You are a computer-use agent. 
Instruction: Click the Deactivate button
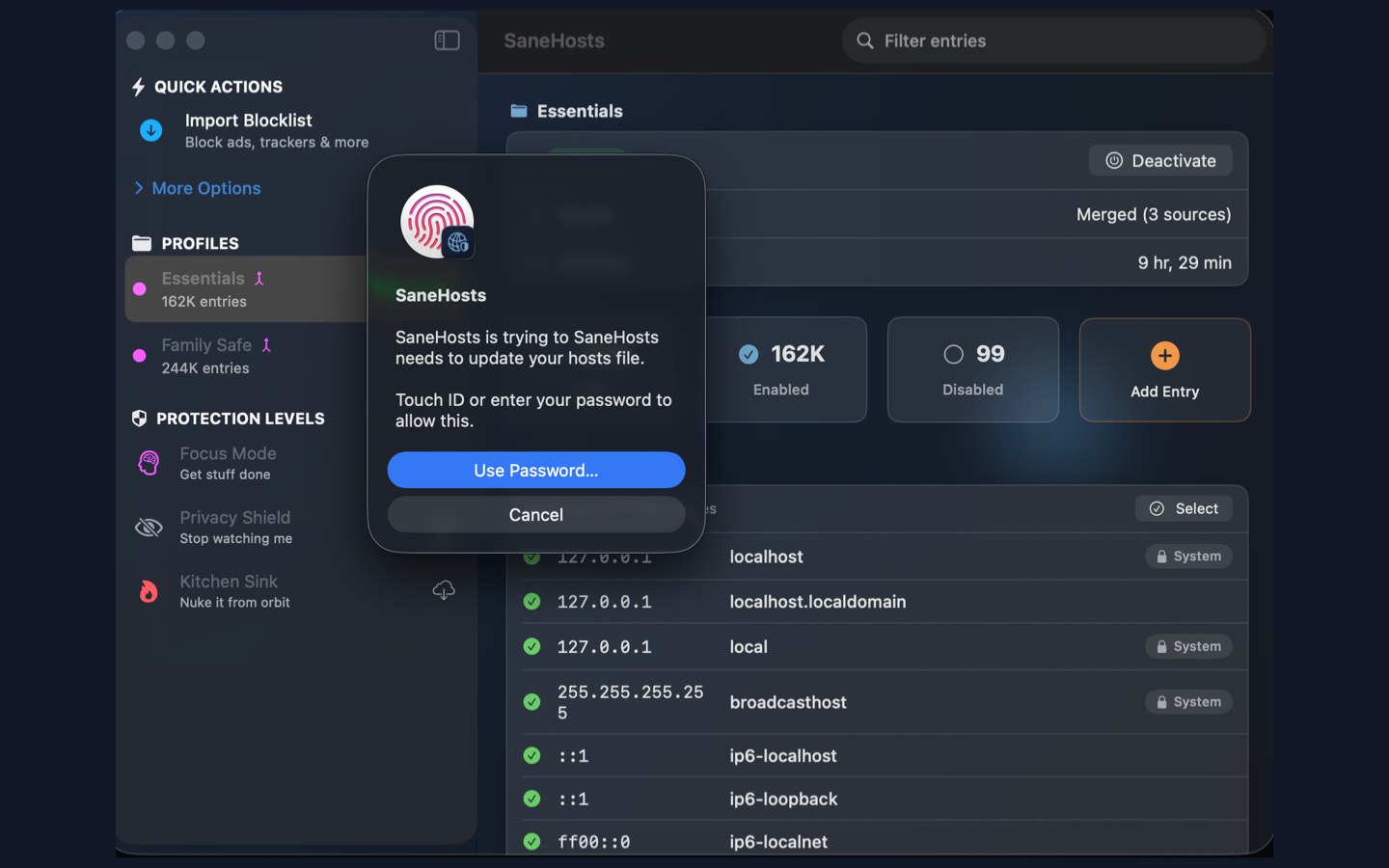[x=1160, y=161]
